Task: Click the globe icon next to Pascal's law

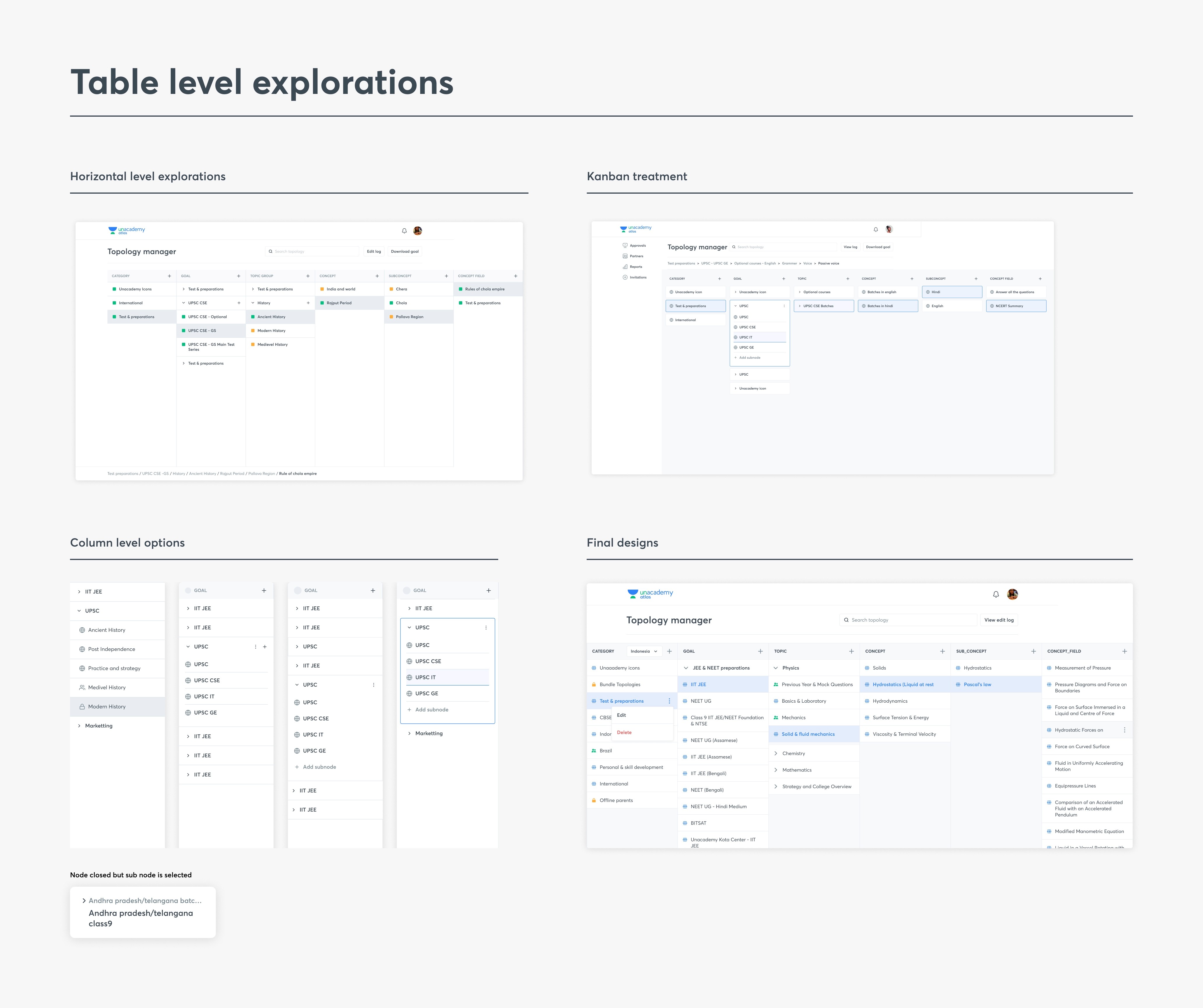Action: [x=958, y=685]
